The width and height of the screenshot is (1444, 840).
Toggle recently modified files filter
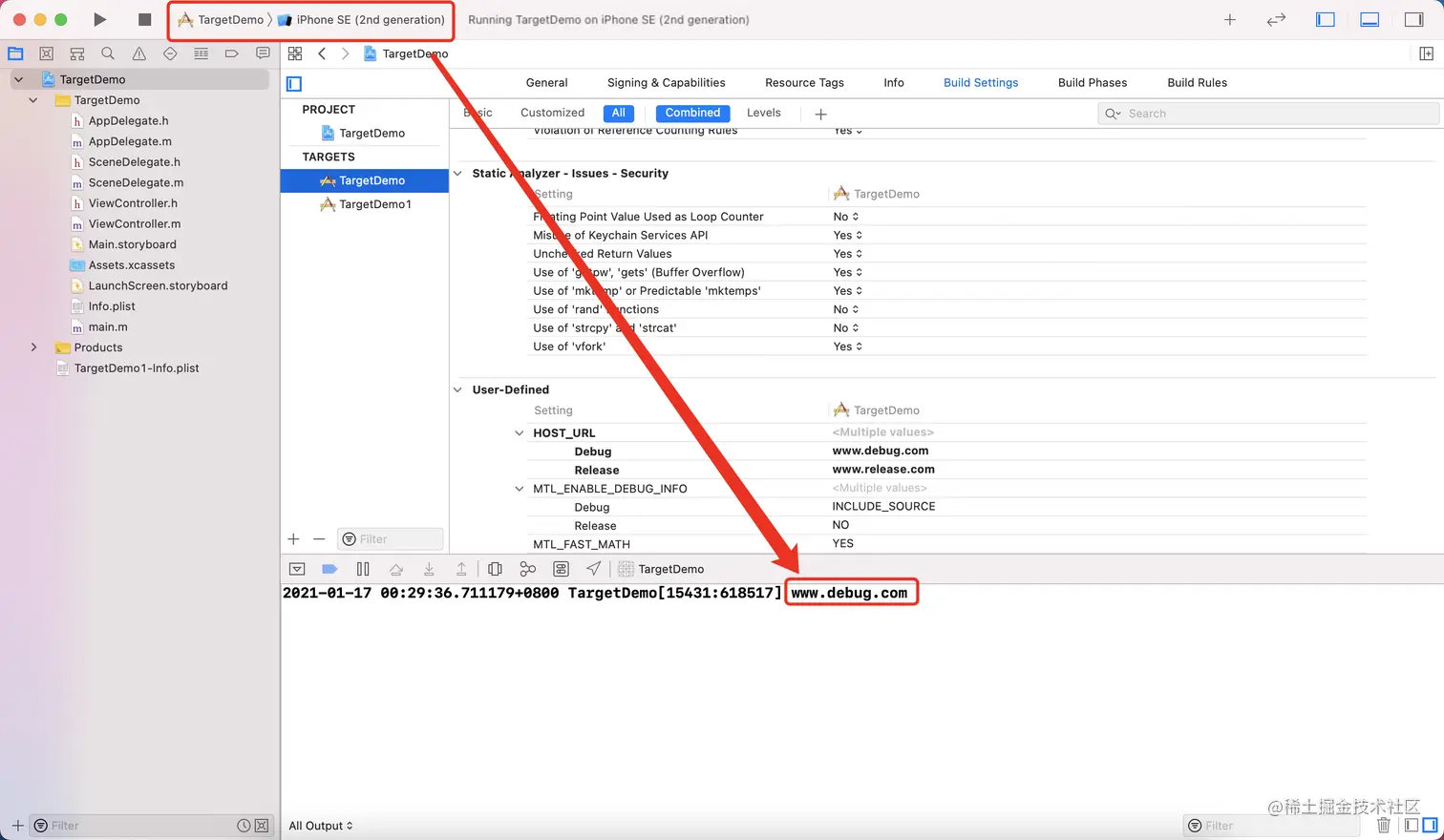point(244,826)
